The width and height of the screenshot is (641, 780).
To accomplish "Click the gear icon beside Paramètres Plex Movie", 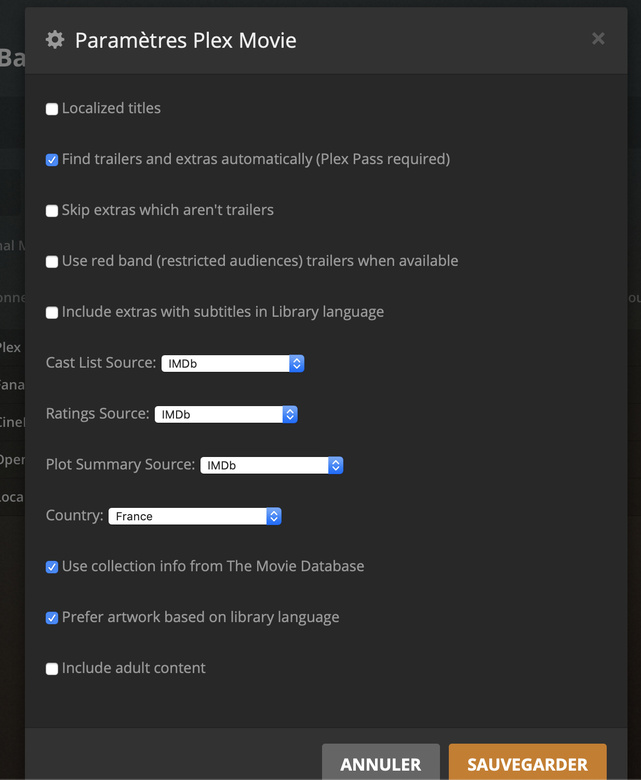I will coord(55,40).
